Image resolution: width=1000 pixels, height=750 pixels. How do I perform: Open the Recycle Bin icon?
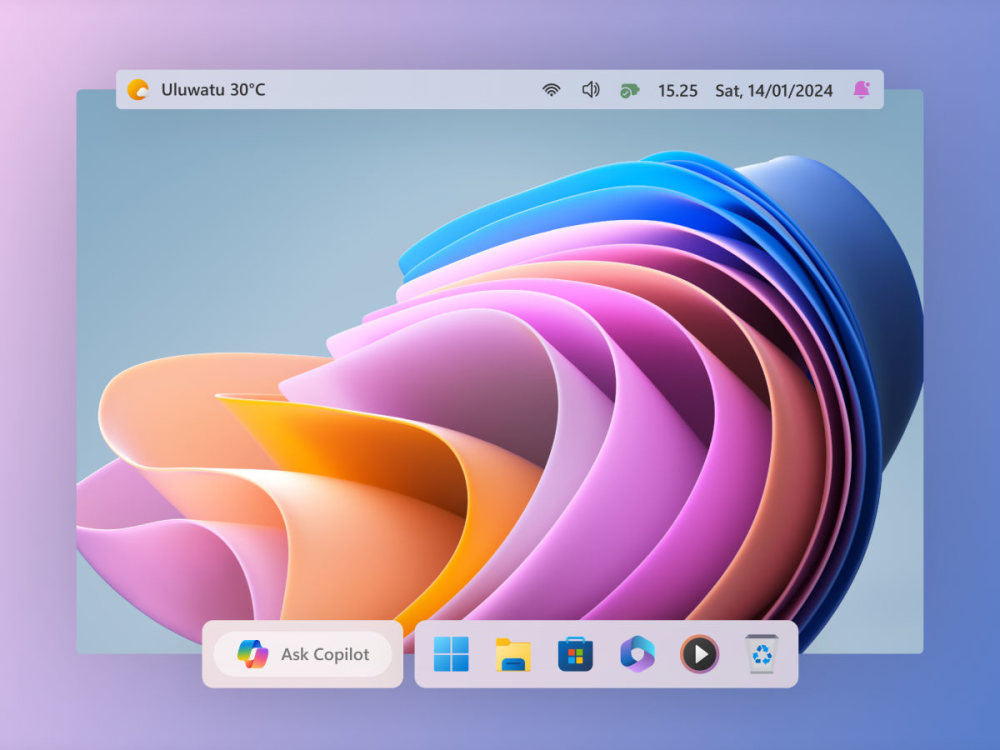pyautogui.click(x=761, y=654)
